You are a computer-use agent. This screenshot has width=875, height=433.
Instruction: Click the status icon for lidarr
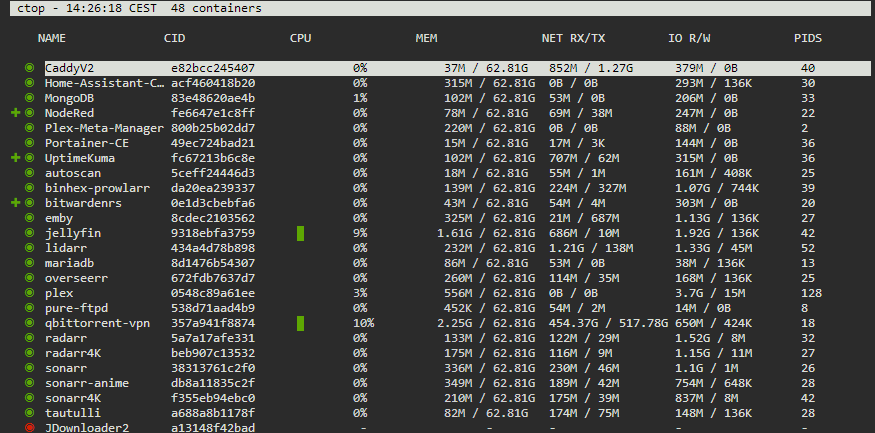pos(30,248)
